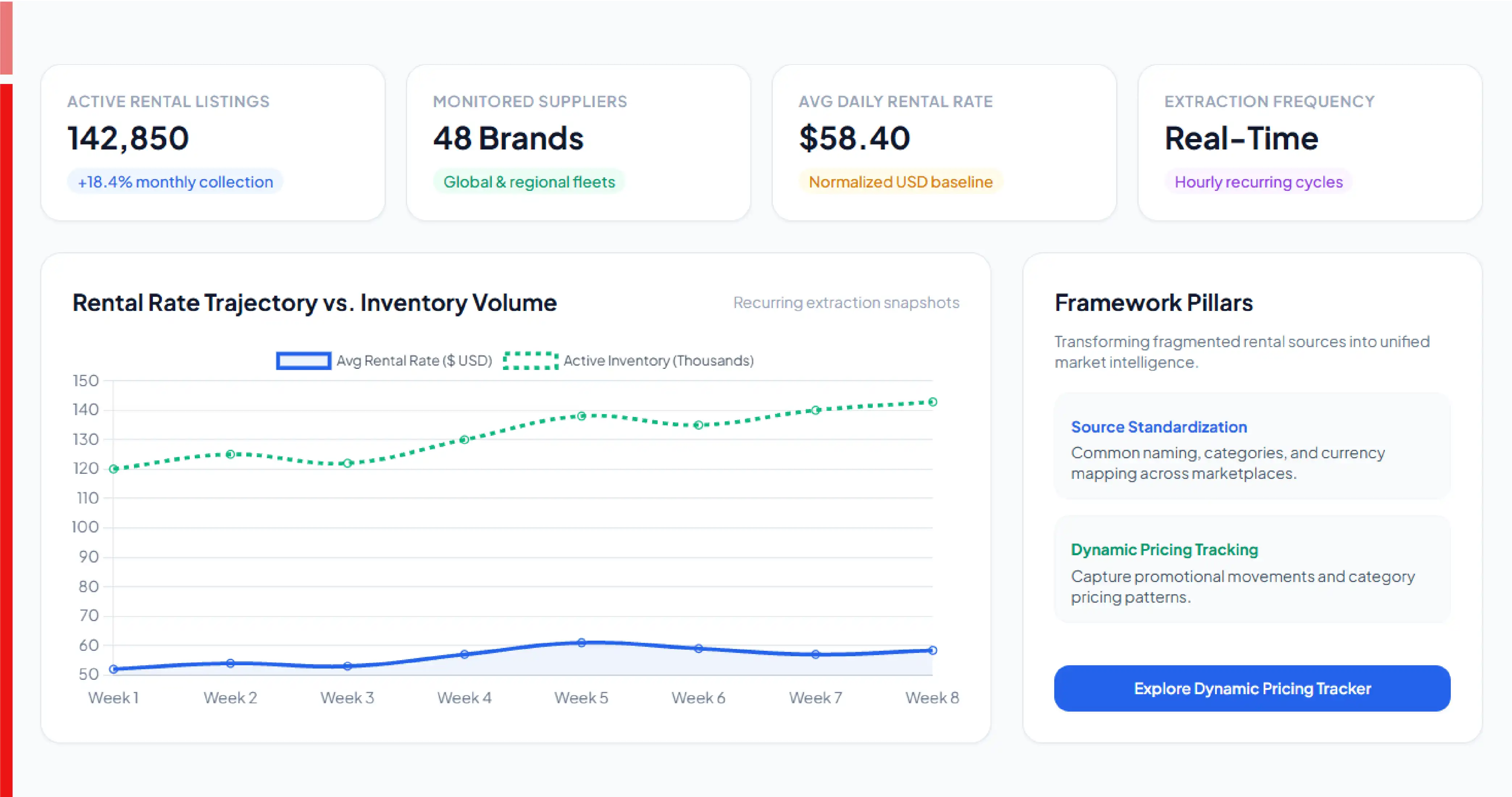Click the Week 2 point on blue rental rate line
The width and height of the screenshot is (1512, 797).
231,663
